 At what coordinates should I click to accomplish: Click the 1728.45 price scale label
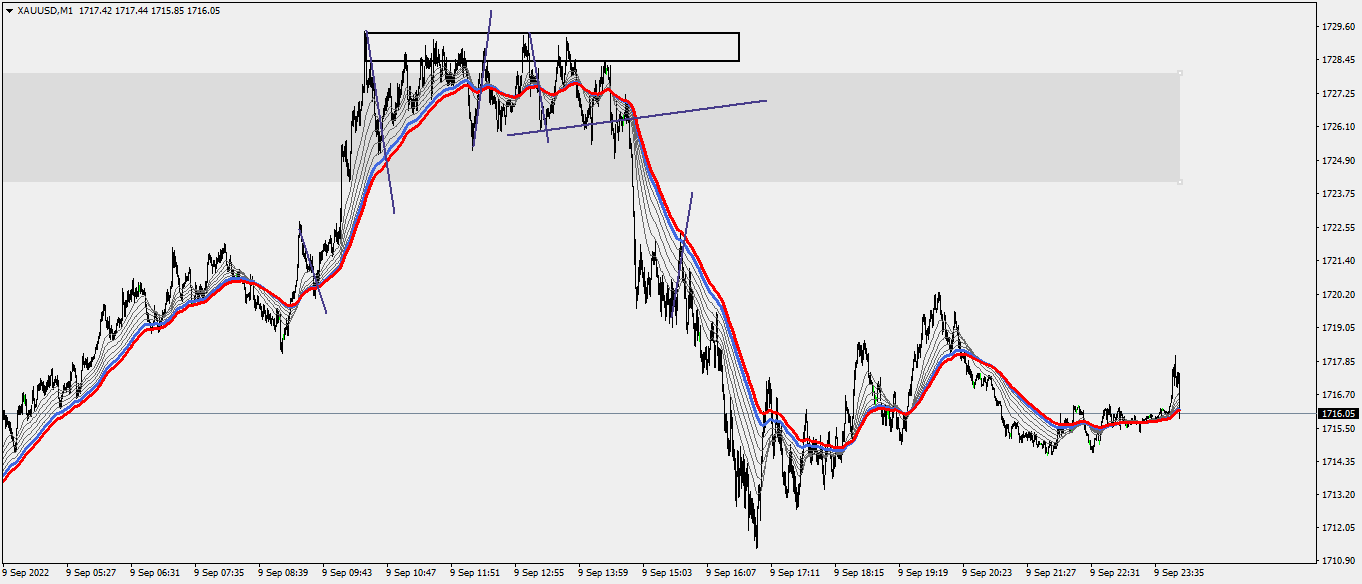pyautogui.click(x=1337, y=60)
